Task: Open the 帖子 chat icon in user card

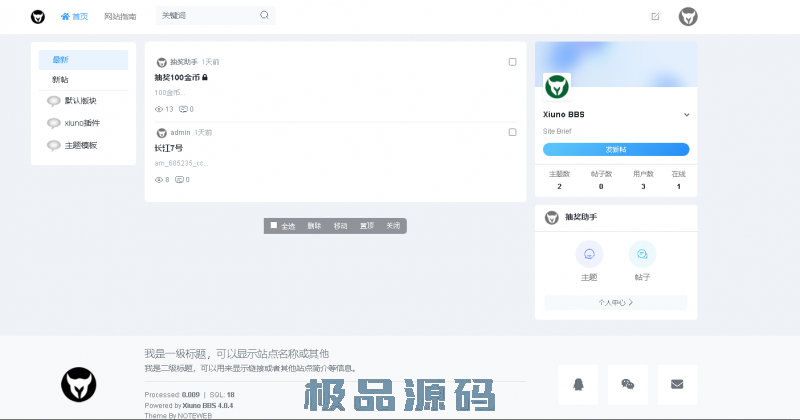Action: 642,254
